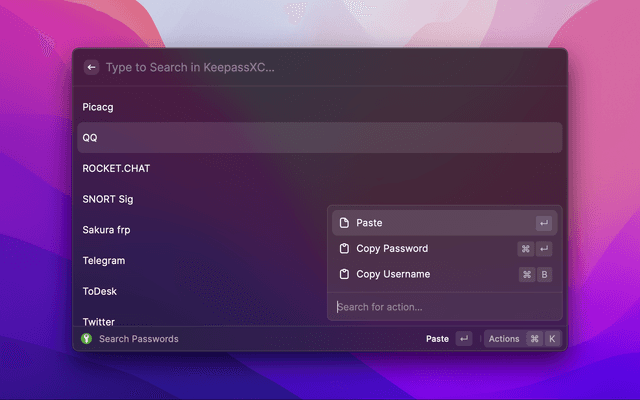
Task: Click the B key badge for Copy Username
Action: pos(544,275)
